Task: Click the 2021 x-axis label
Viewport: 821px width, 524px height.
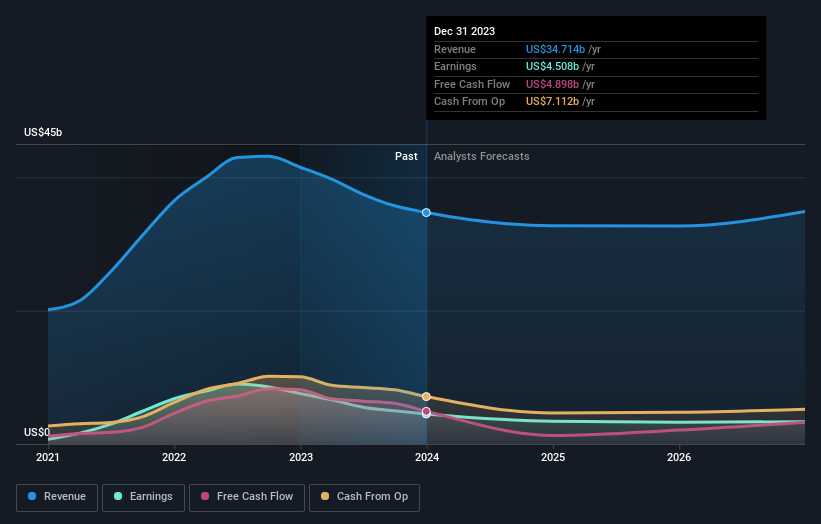Action: coord(48,457)
